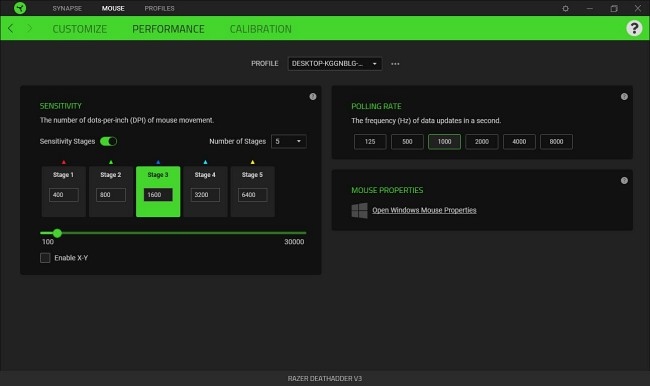The width and height of the screenshot is (650, 386).
Task: Set polling rate to 500
Action: coord(407,142)
